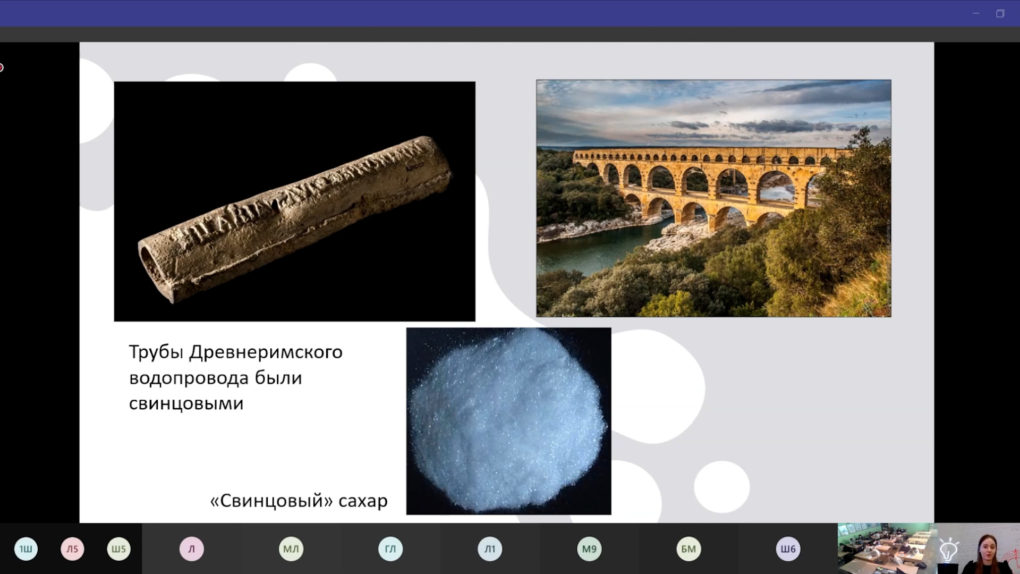
Task: Choose the Ш6 participant avatar
Action: click(788, 549)
